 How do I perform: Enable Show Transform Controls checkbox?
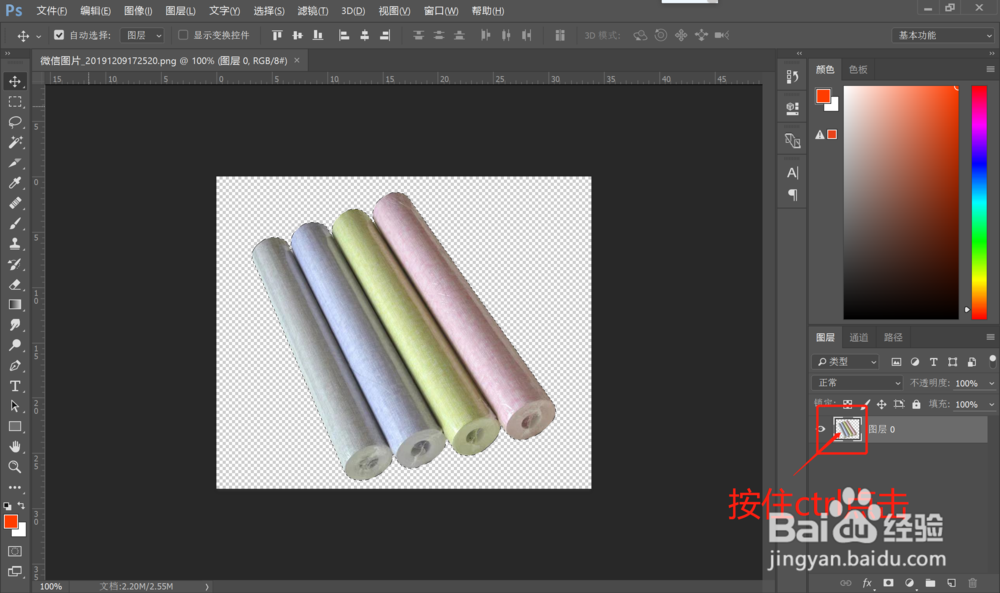coord(183,35)
